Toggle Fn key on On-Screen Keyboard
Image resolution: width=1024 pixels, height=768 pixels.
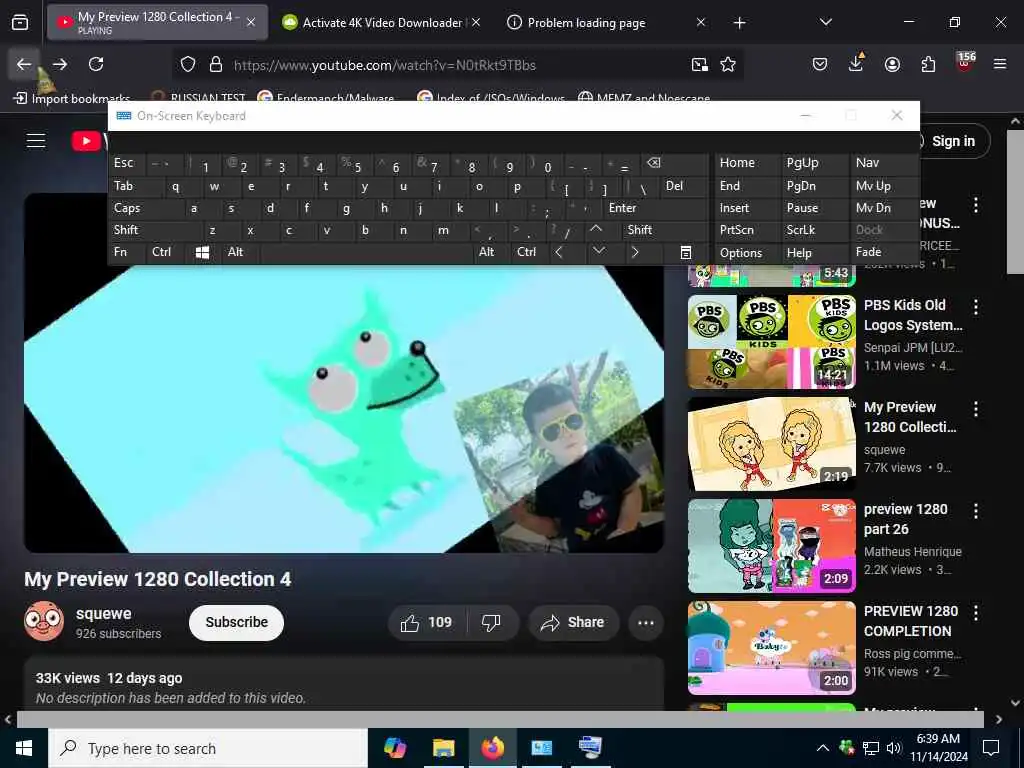coord(127,252)
